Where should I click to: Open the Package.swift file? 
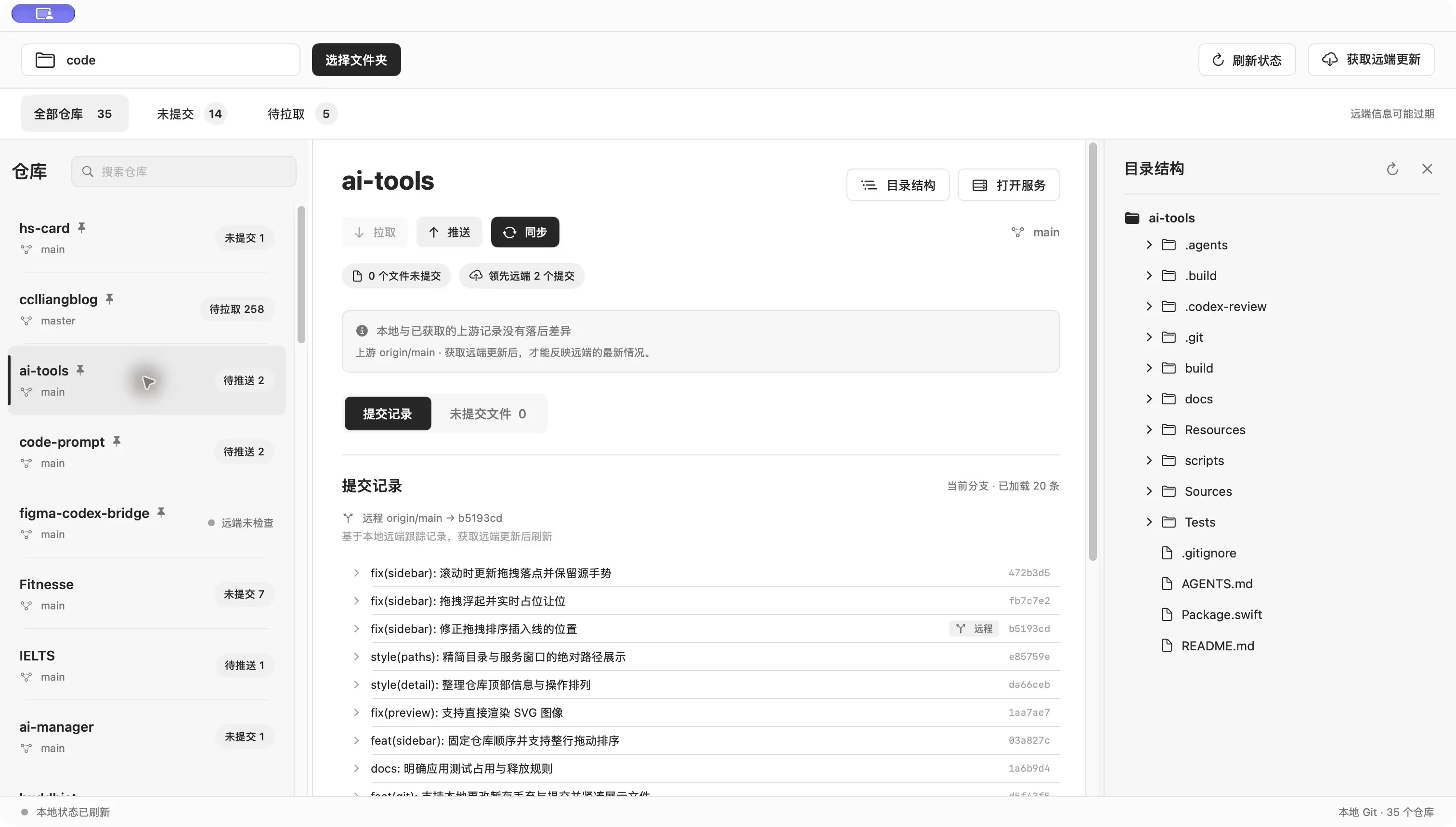1211,615
